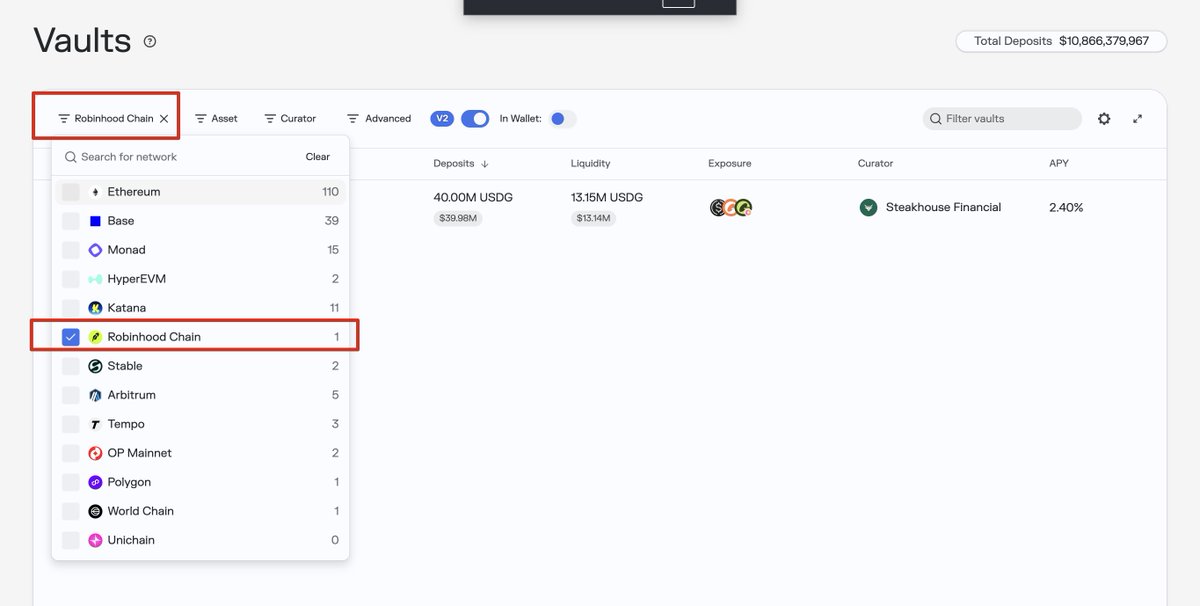Select the Katana network entry
The height and width of the screenshot is (606, 1200).
(200, 308)
